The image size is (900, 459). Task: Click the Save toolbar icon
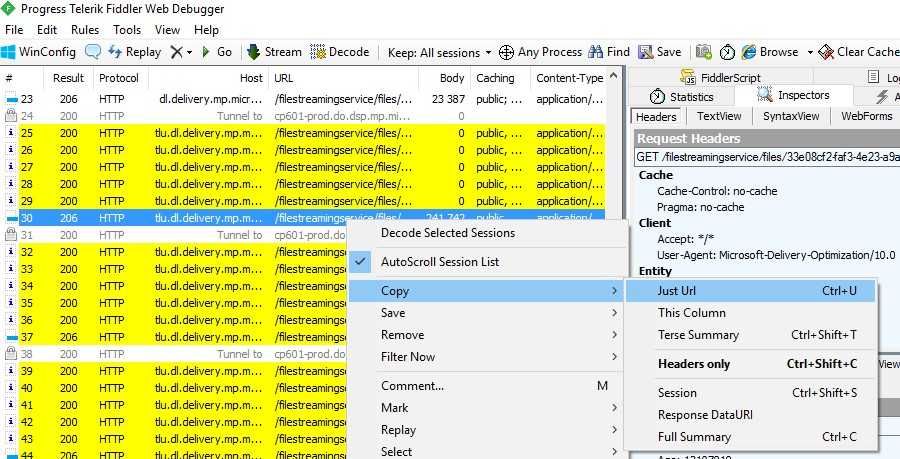click(646, 52)
